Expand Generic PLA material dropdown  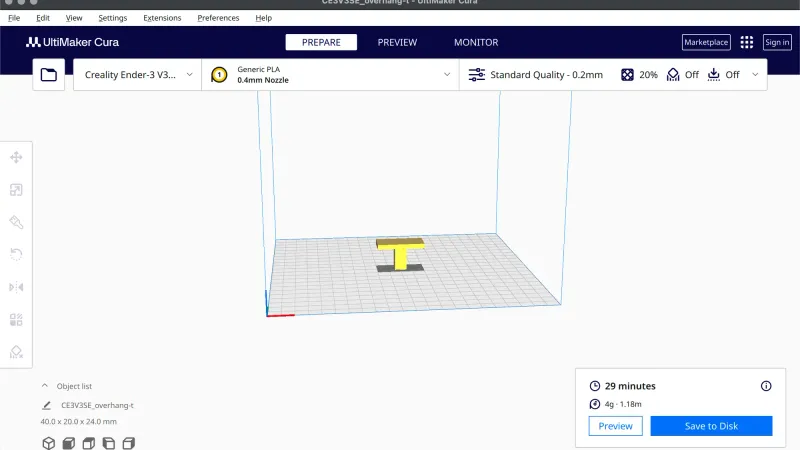[331, 74]
